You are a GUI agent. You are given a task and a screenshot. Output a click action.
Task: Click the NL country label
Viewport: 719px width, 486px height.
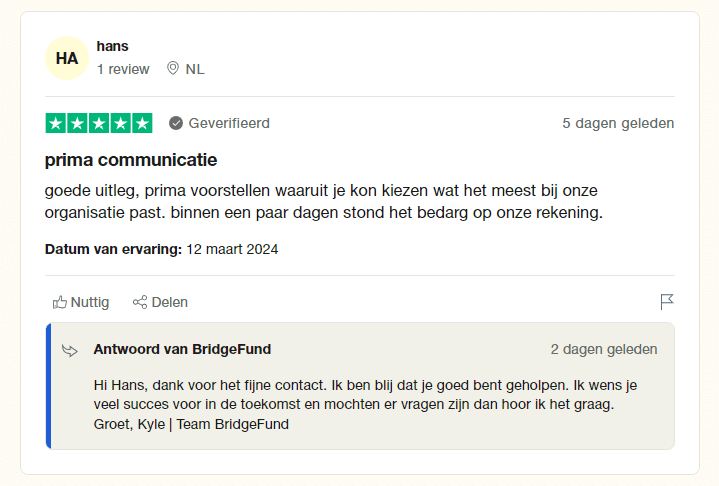coord(195,69)
